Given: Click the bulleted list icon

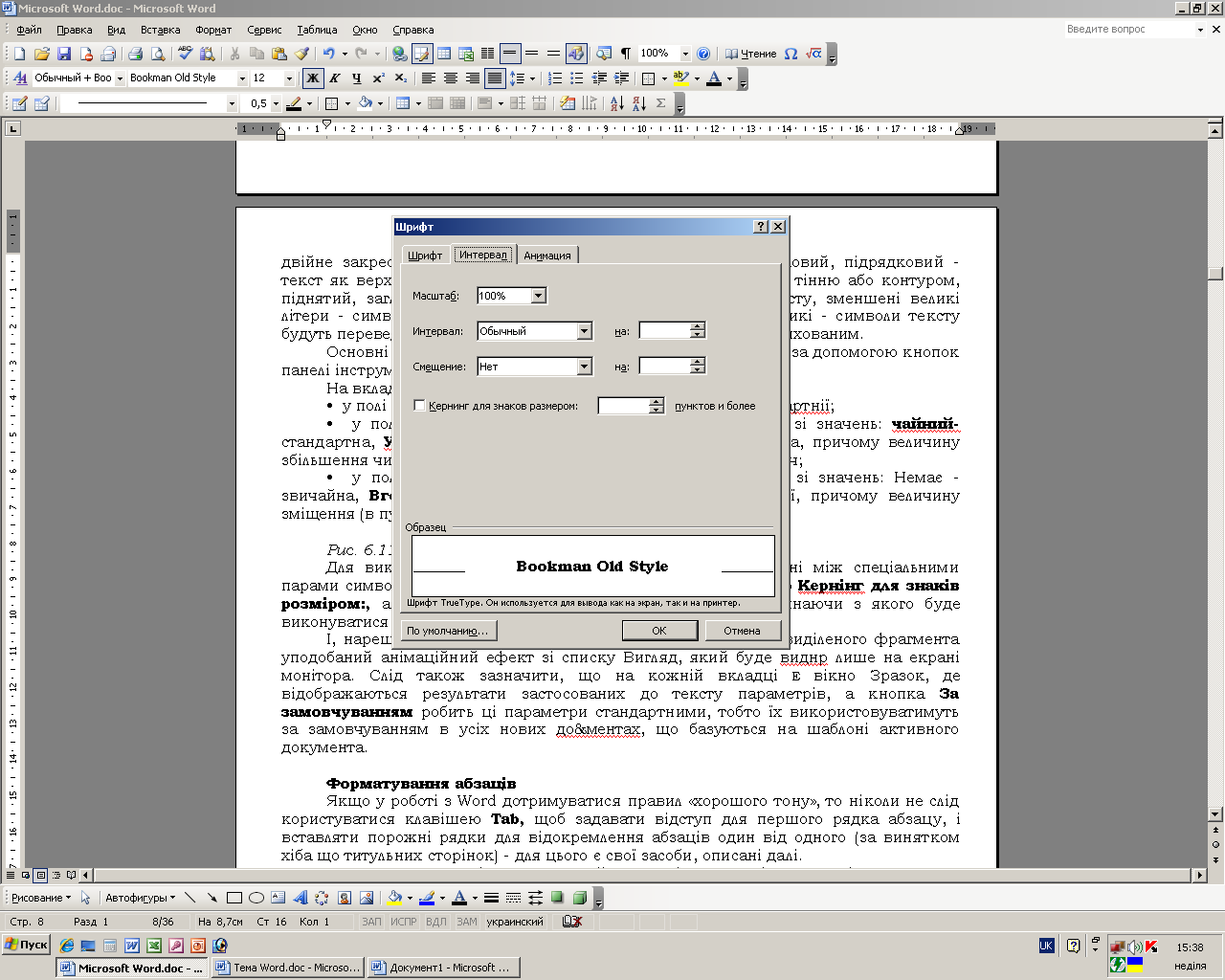Looking at the screenshot, I should [577, 78].
